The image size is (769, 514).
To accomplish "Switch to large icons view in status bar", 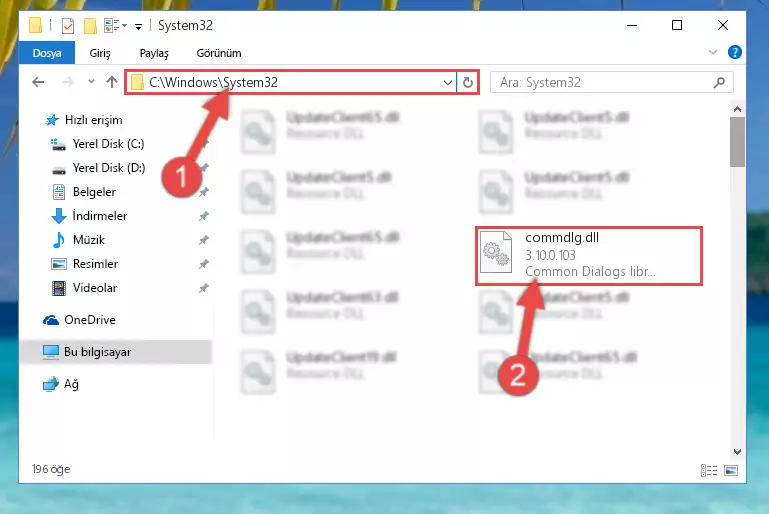I will [731, 470].
